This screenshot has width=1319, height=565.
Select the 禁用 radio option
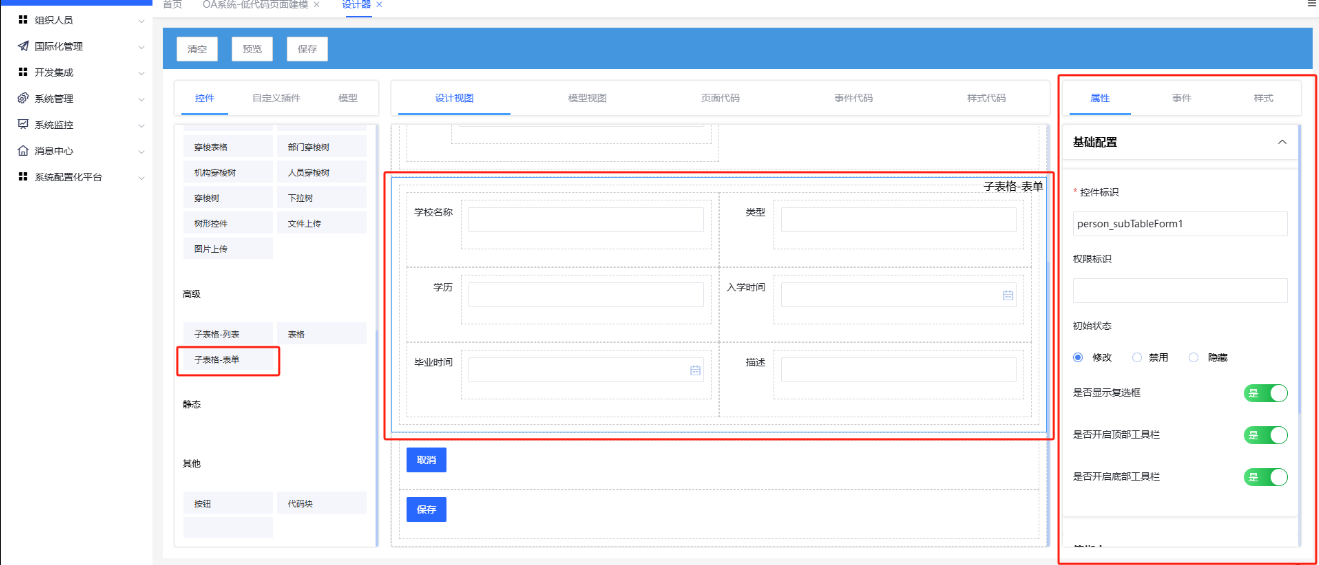1138,357
